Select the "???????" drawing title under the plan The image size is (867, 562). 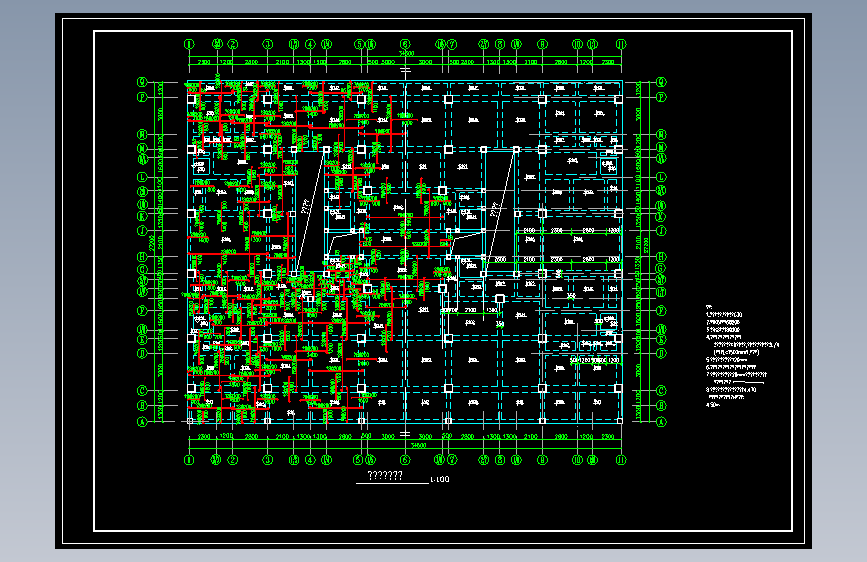tap(385, 476)
